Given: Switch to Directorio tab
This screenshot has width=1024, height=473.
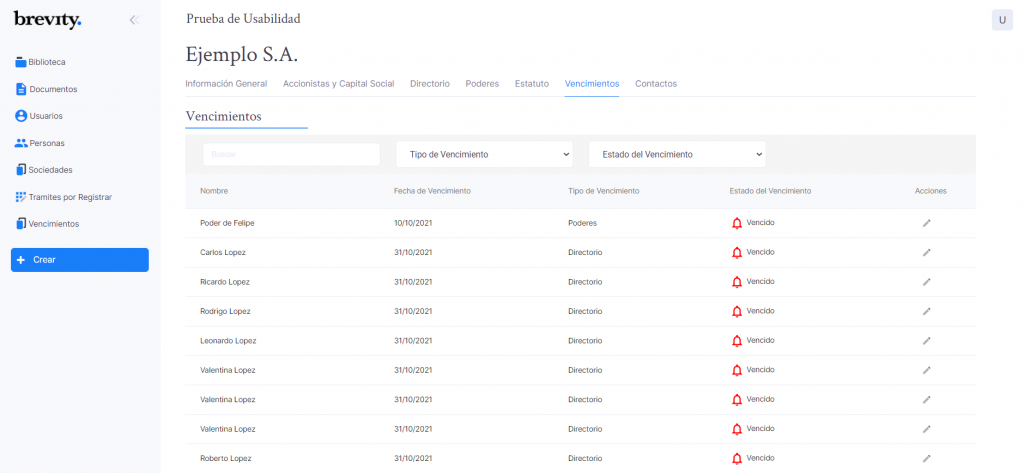Looking at the screenshot, I should click(430, 84).
